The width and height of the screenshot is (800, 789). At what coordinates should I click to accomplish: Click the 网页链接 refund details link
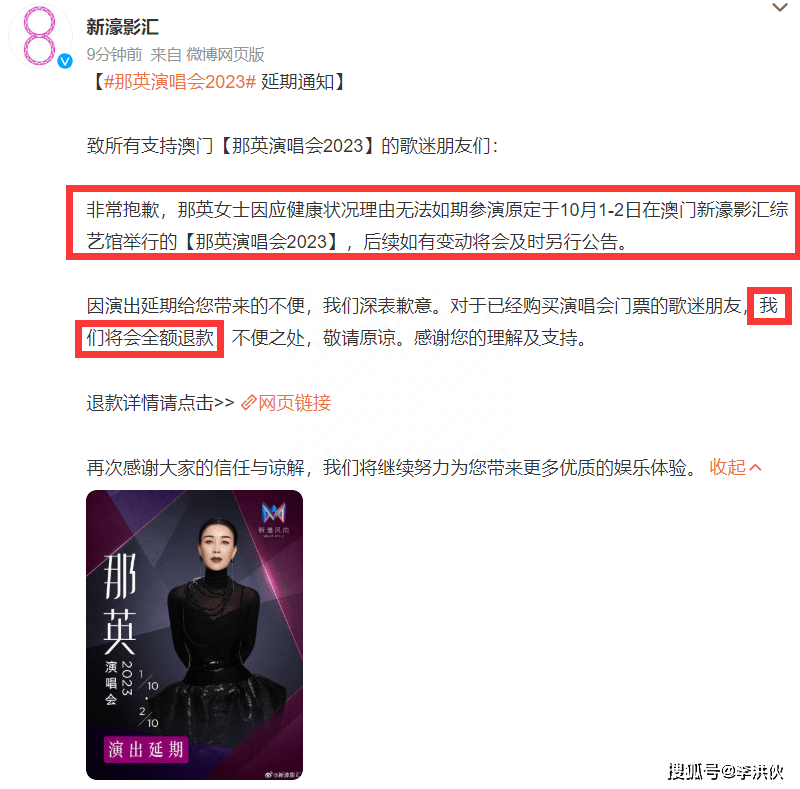[294, 403]
